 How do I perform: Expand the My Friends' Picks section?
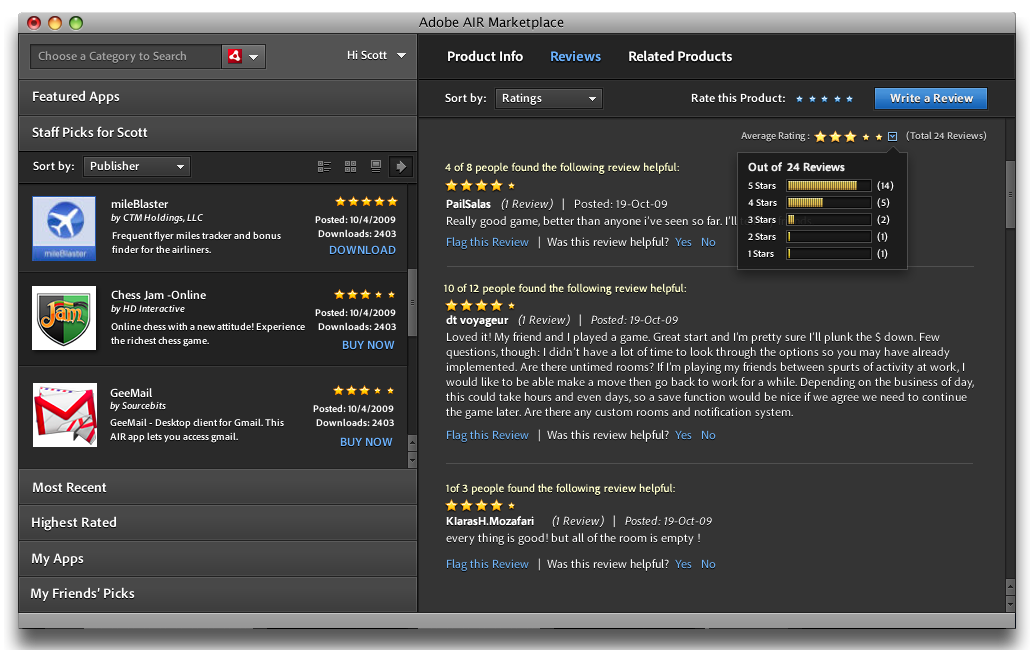click(x=217, y=594)
